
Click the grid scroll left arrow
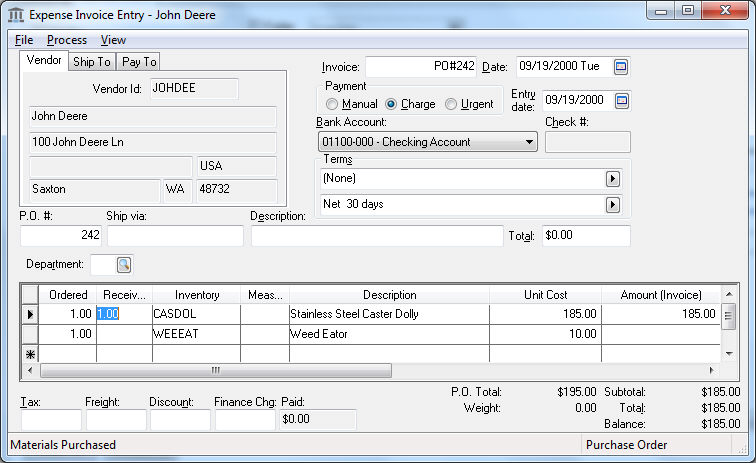pyautogui.click(x=30, y=370)
